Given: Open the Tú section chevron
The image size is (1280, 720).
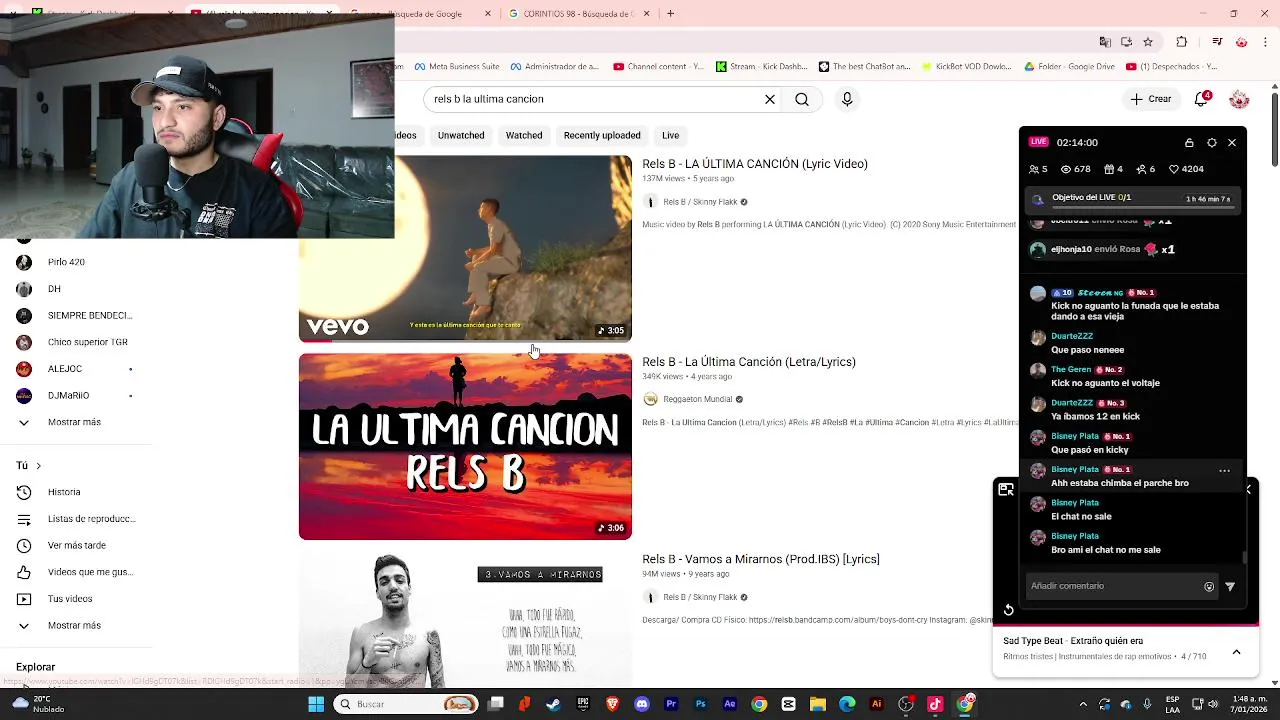Looking at the screenshot, I should pyautogui.click(x=38, y=466).
